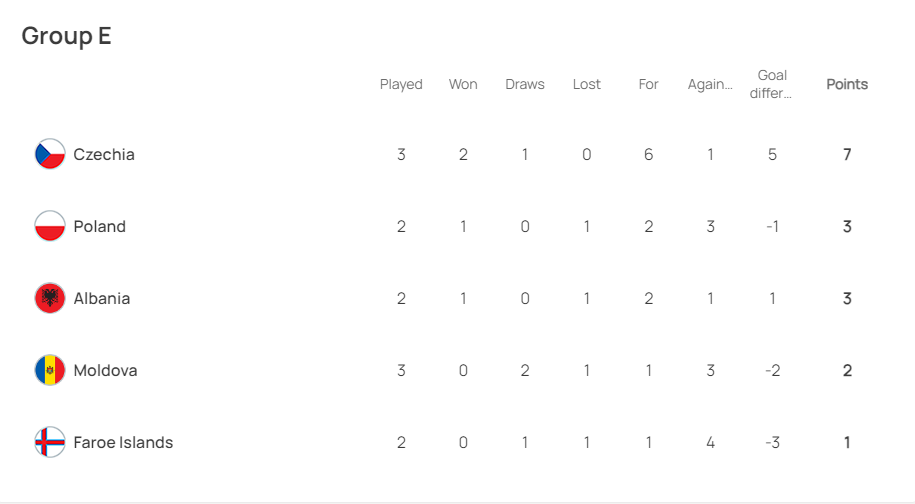
Task: Click the truncated Goal difference header
Action: tap(771, 84)
